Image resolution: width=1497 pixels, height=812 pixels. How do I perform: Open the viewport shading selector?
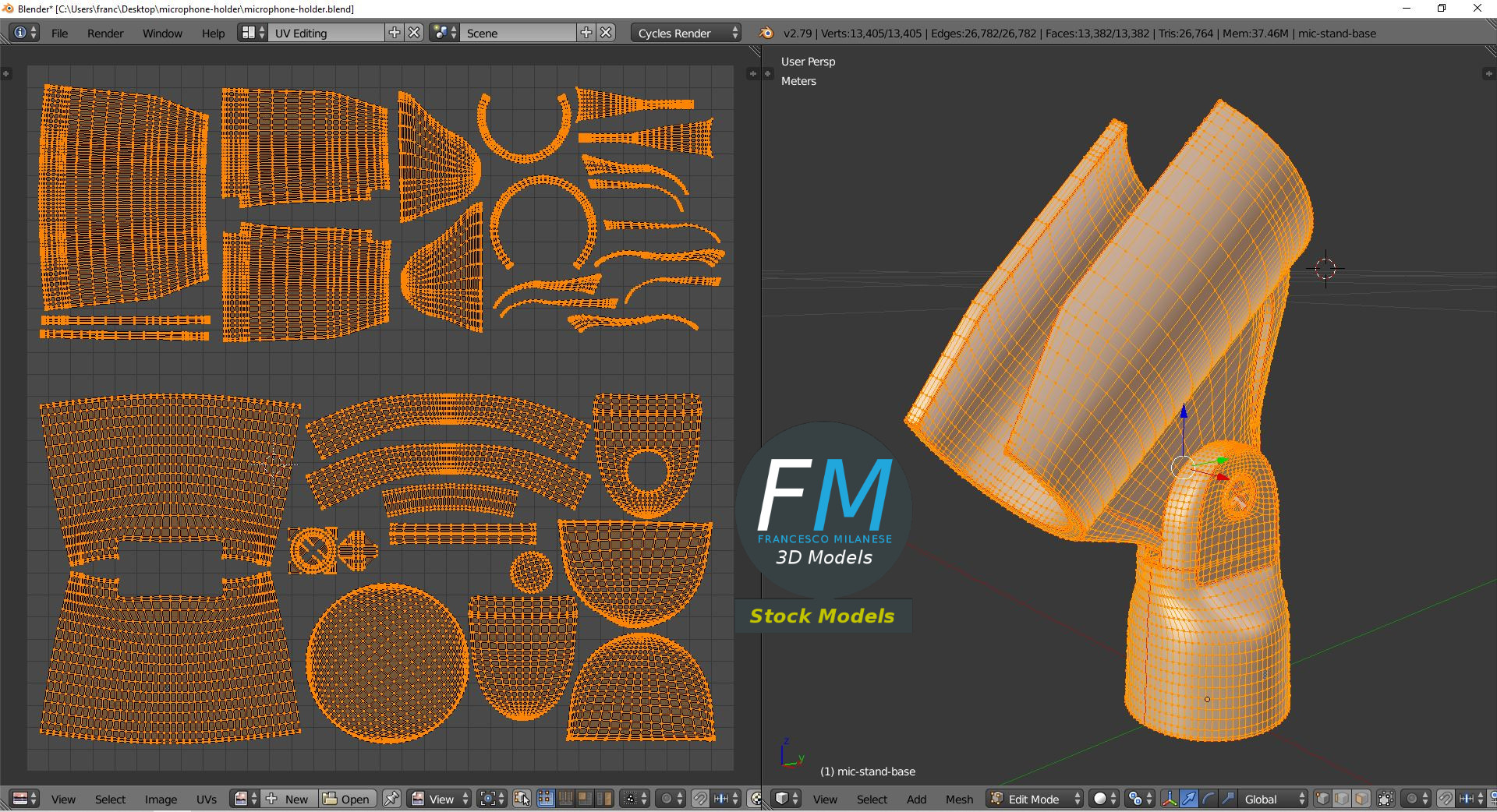click(x=1103, y=799)
